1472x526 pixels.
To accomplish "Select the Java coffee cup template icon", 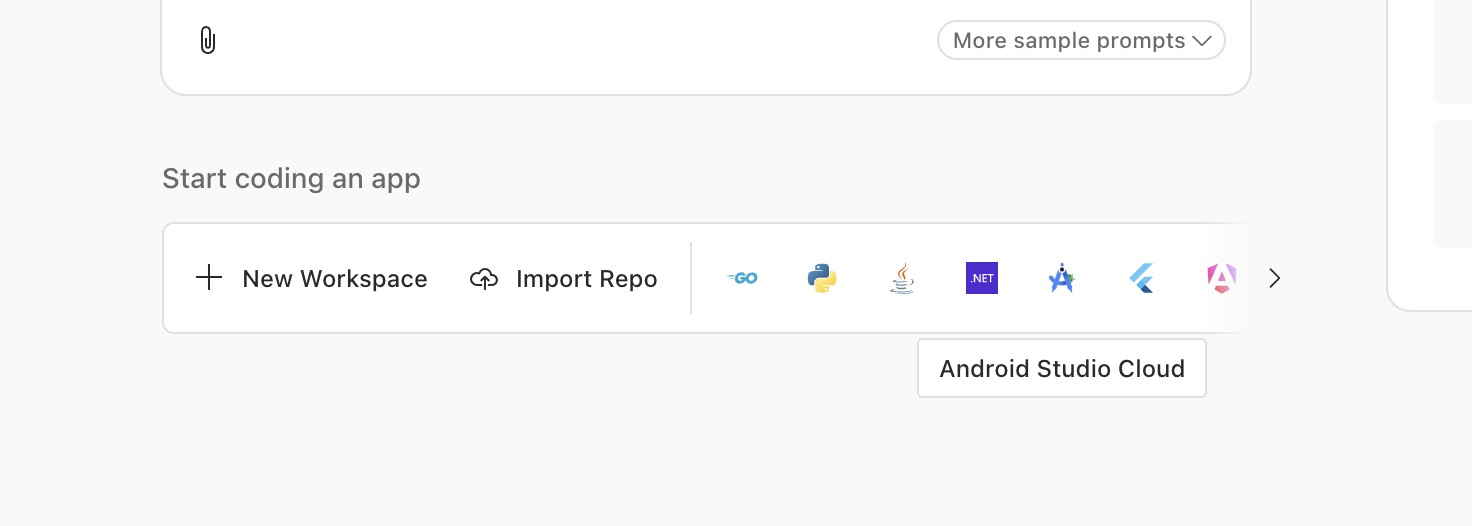I will [x=902, y=278].
